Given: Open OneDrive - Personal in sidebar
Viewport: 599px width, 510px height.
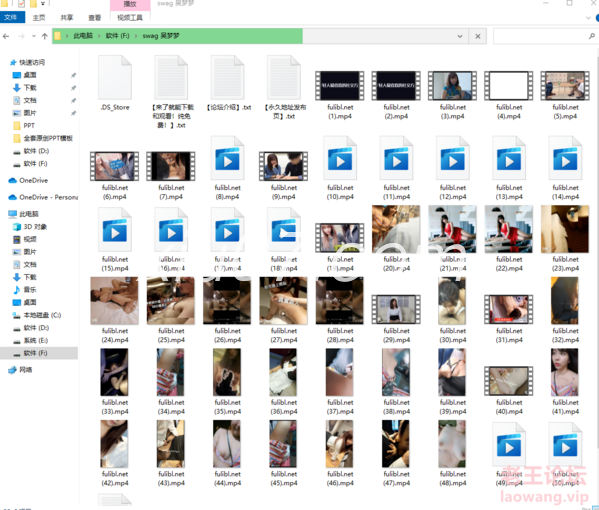Looking at the screenshot, I should pyautogui.click(x=43, y=197).
